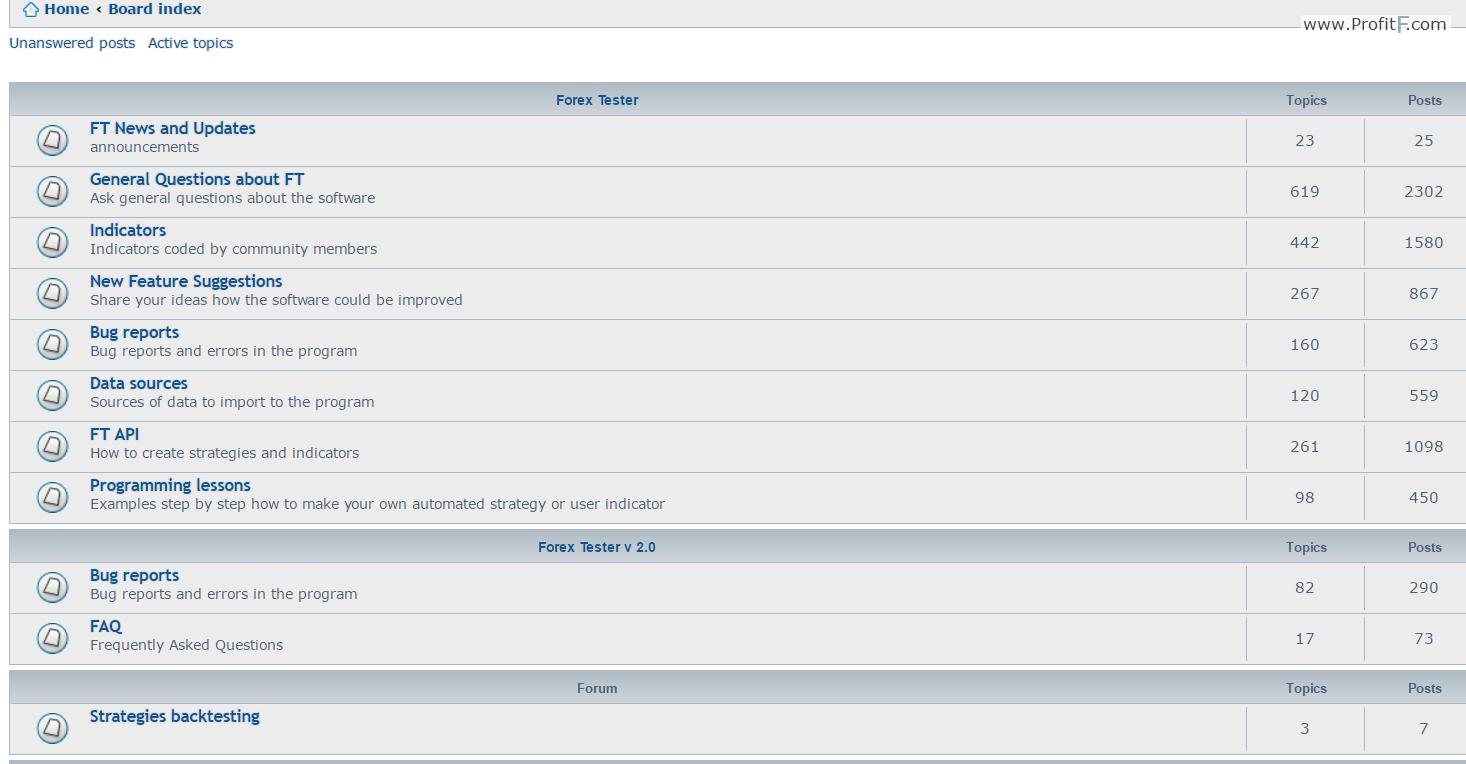Image resolution: width=1466 pixels, height=764 pixels.
Task: Click 'Sources of data to import' description
Action: [232, 402]
